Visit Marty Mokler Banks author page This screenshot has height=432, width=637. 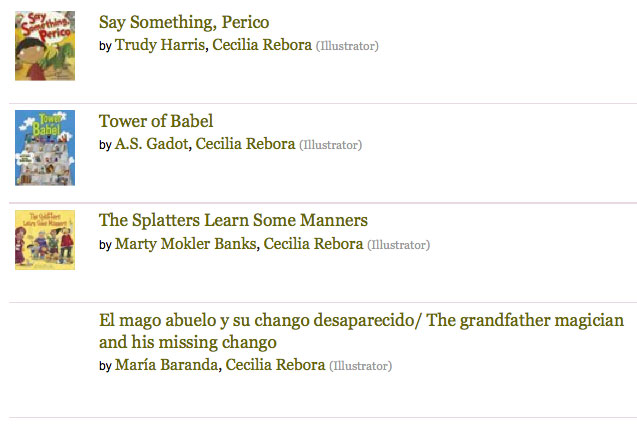(x=186, y=244)
